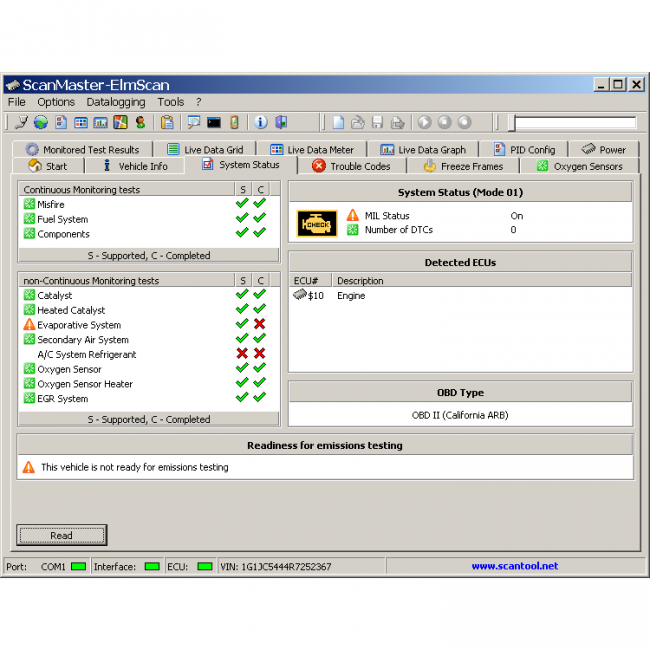The height and width of the screenshot is (650, 650).
Task: Click the bar chart toolbar icon
Action: point(100,122)
